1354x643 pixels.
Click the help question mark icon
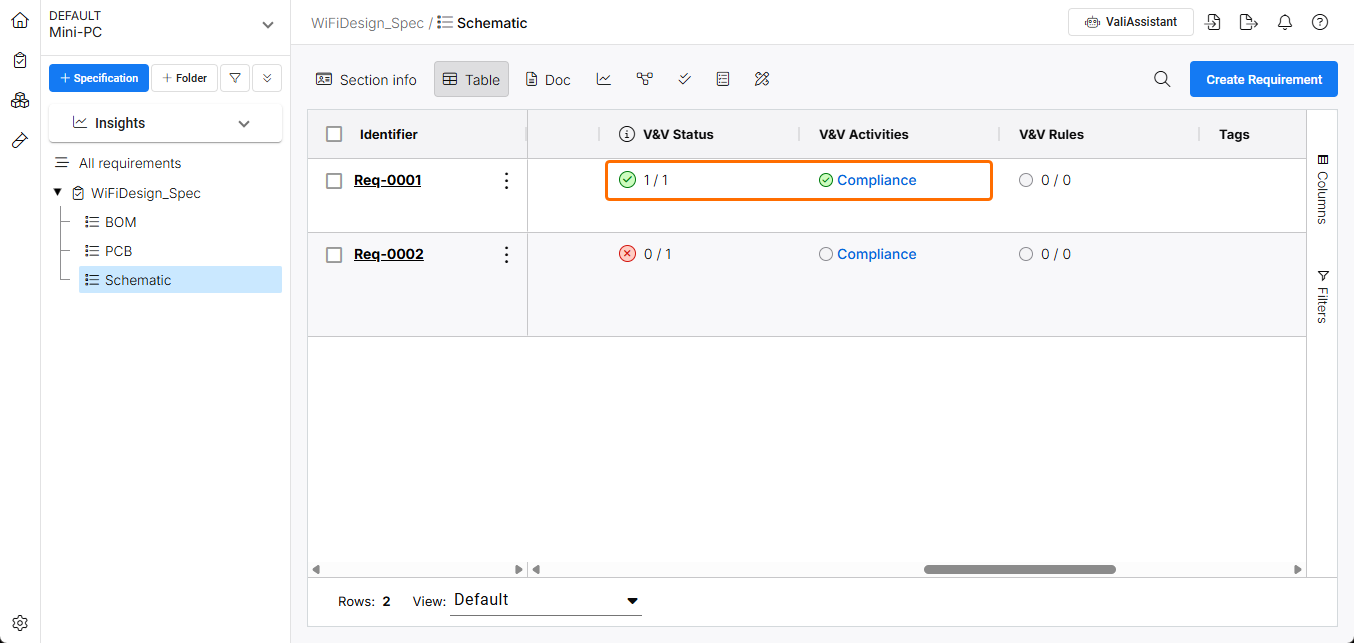click(x=1319, y=22)
